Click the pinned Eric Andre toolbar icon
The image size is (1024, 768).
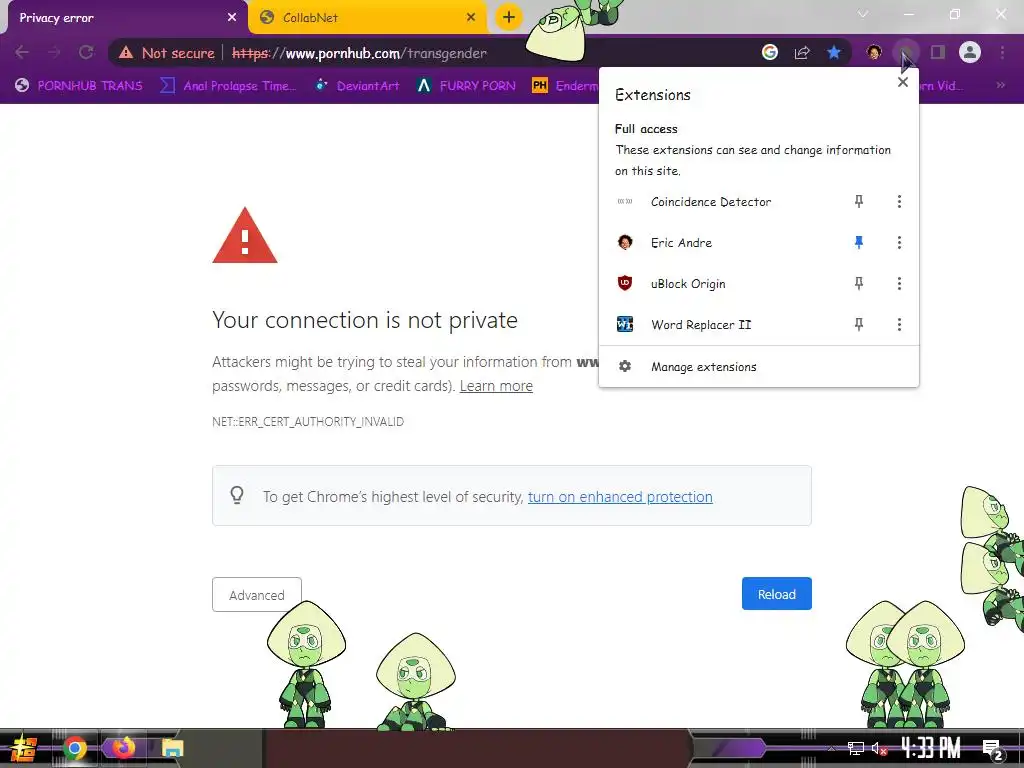(874, 52)
